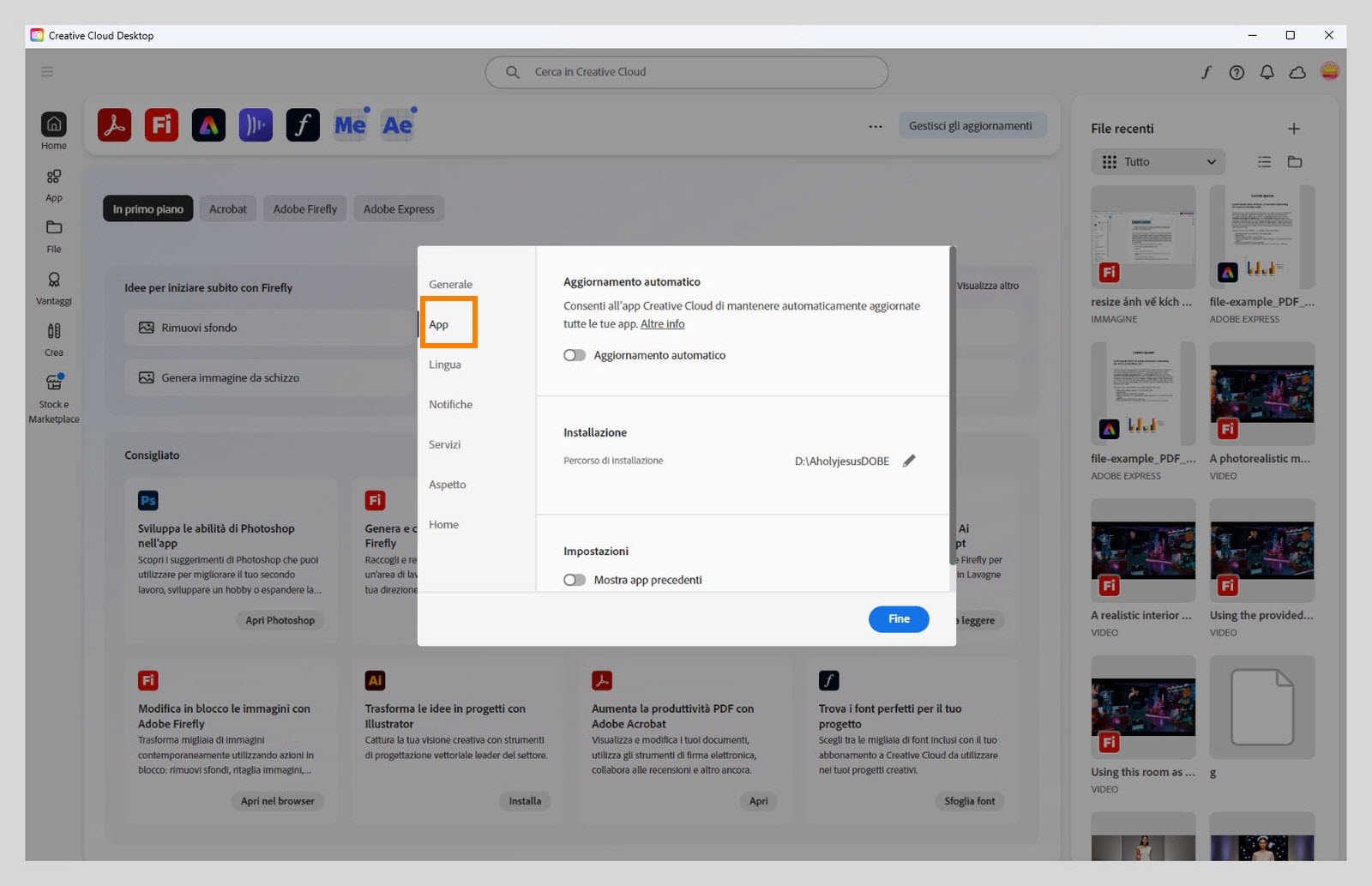
Task: Open folder view in File recenti
Action: click(x=1295, y=162)
